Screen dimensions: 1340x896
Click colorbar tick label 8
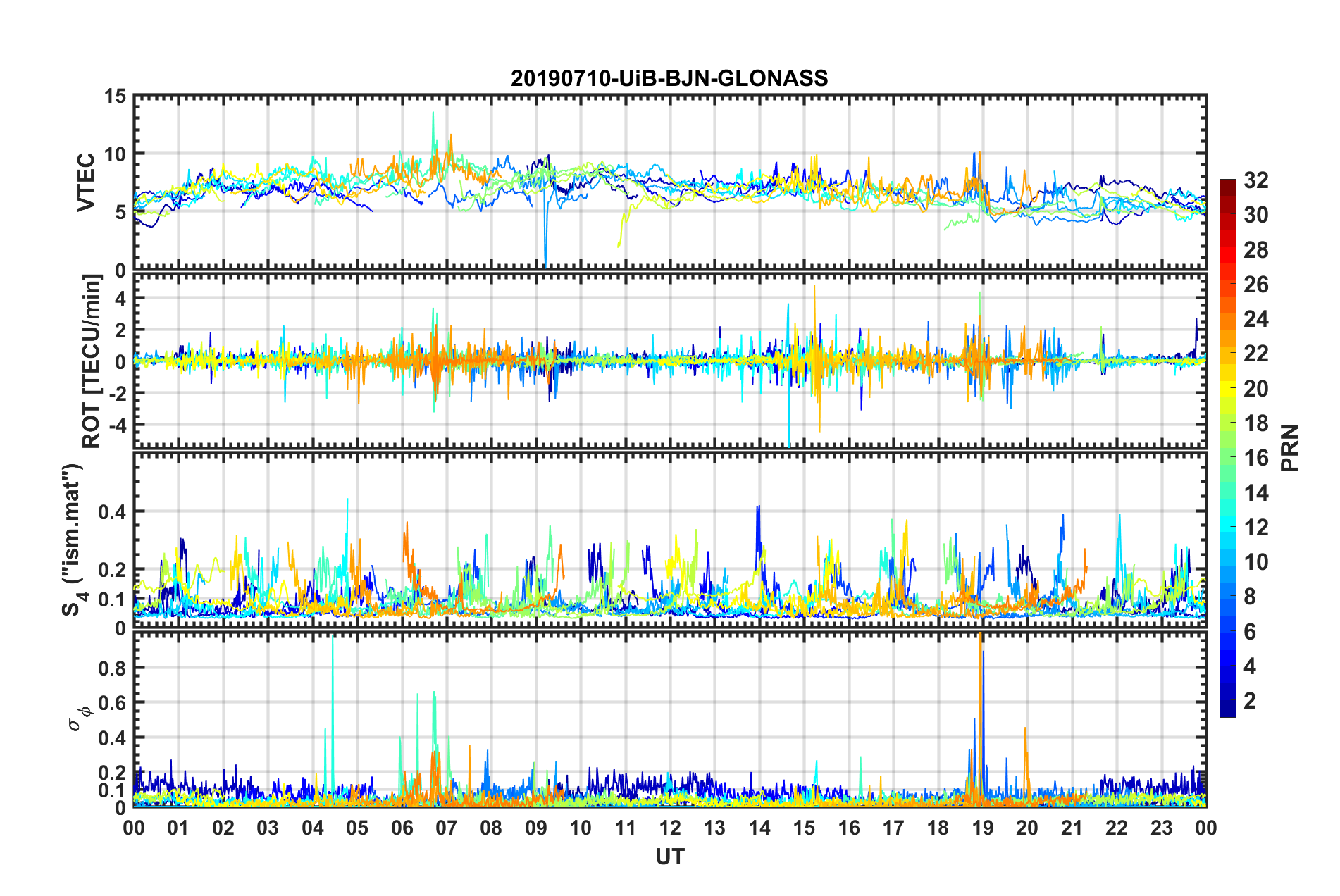(x=1250, y=597)
